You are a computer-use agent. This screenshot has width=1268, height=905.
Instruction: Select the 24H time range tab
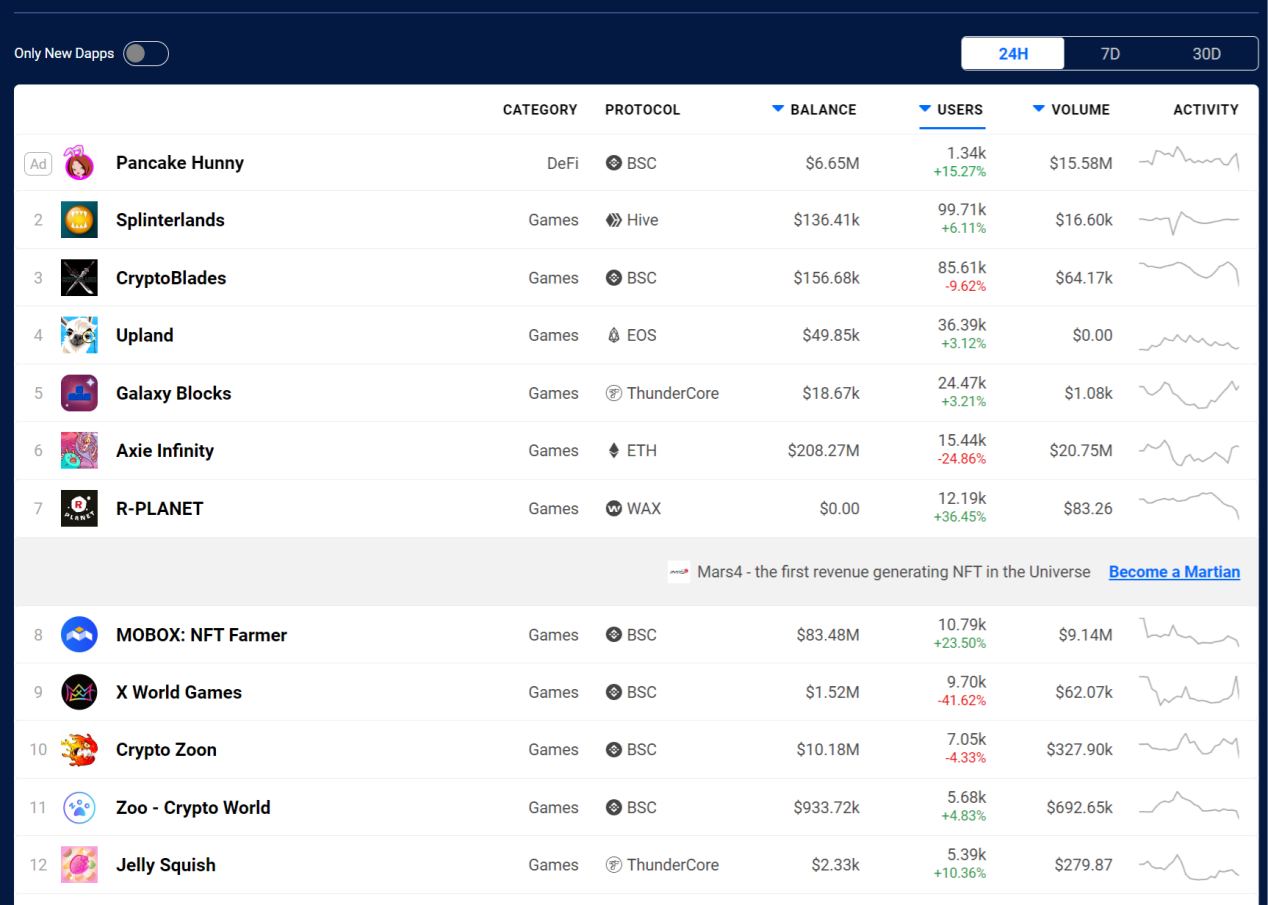pyautogui.click(x=1013, y=54)
